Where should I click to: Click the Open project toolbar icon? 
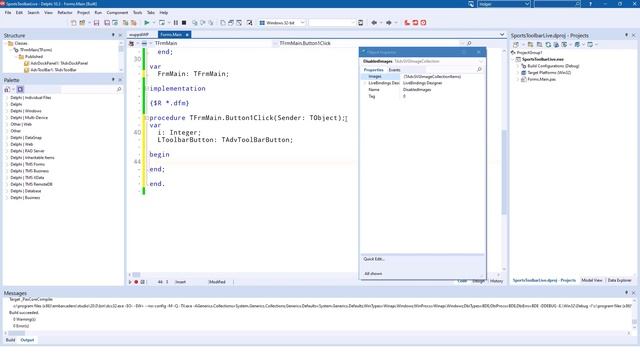pyautogui.click(x=82, y=23)
